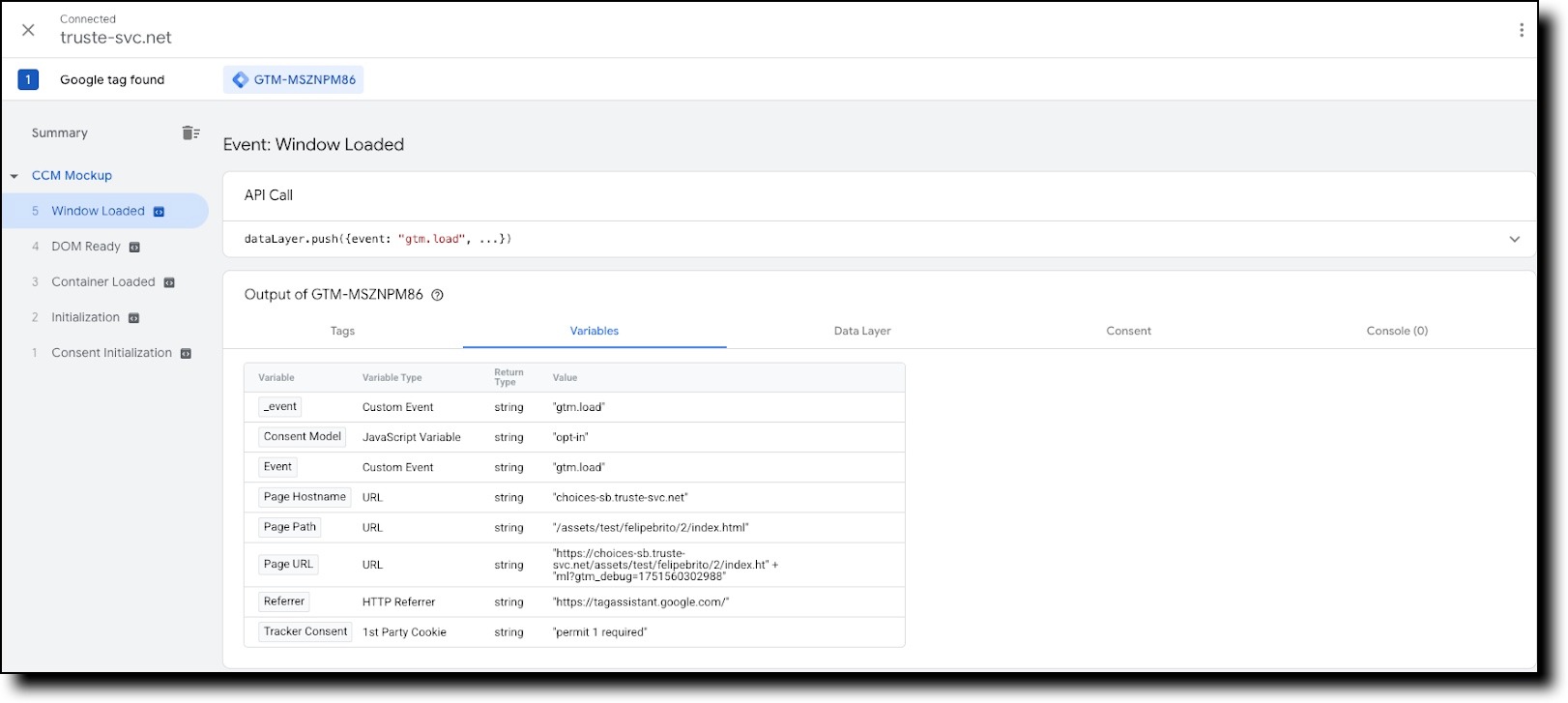The image size is (1568, 703).
Task: Open the _event variable details
Action: (280, 407)
